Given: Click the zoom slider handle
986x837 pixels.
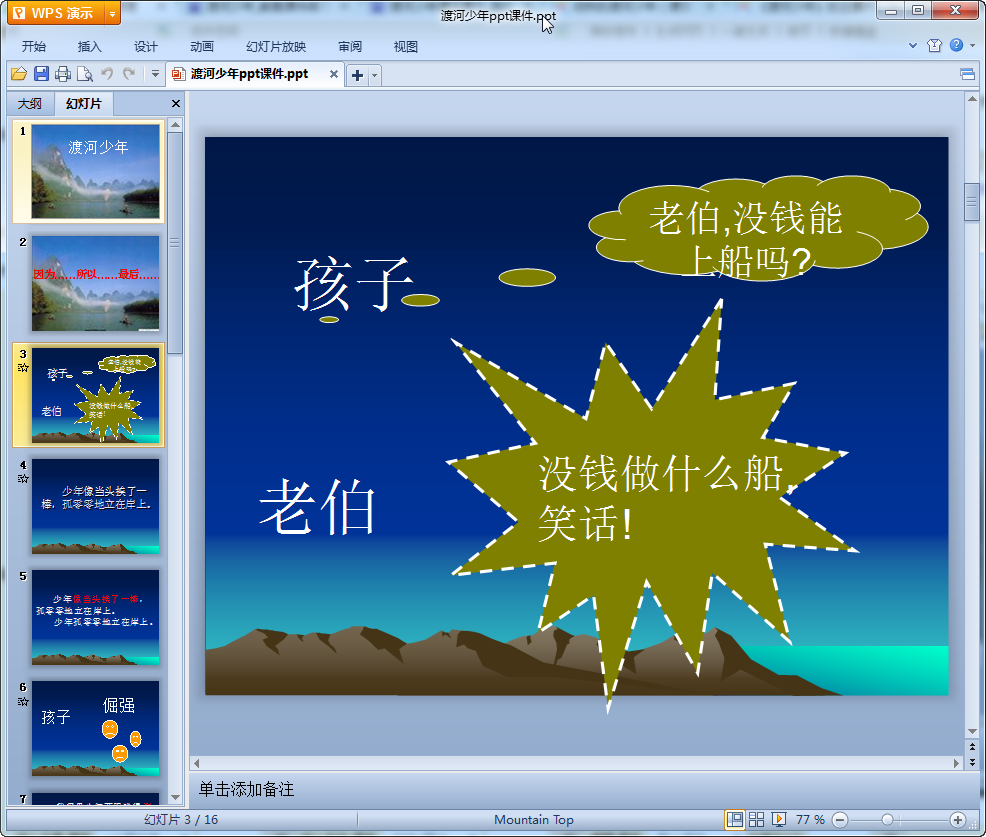Looking at the screenshot, I should click(887, 819).
